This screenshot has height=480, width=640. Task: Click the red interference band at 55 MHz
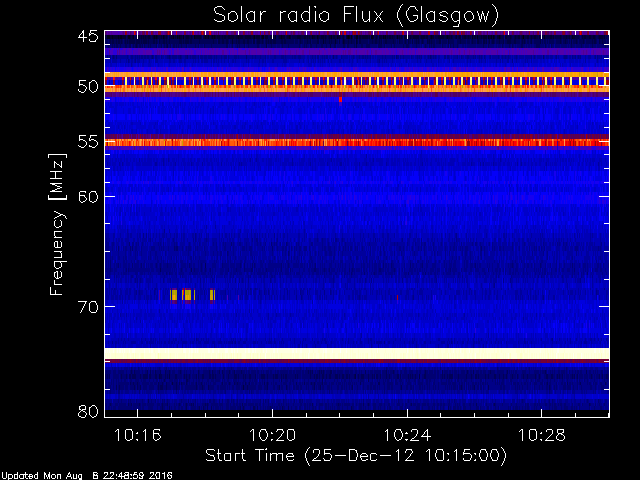pos(357,142)
